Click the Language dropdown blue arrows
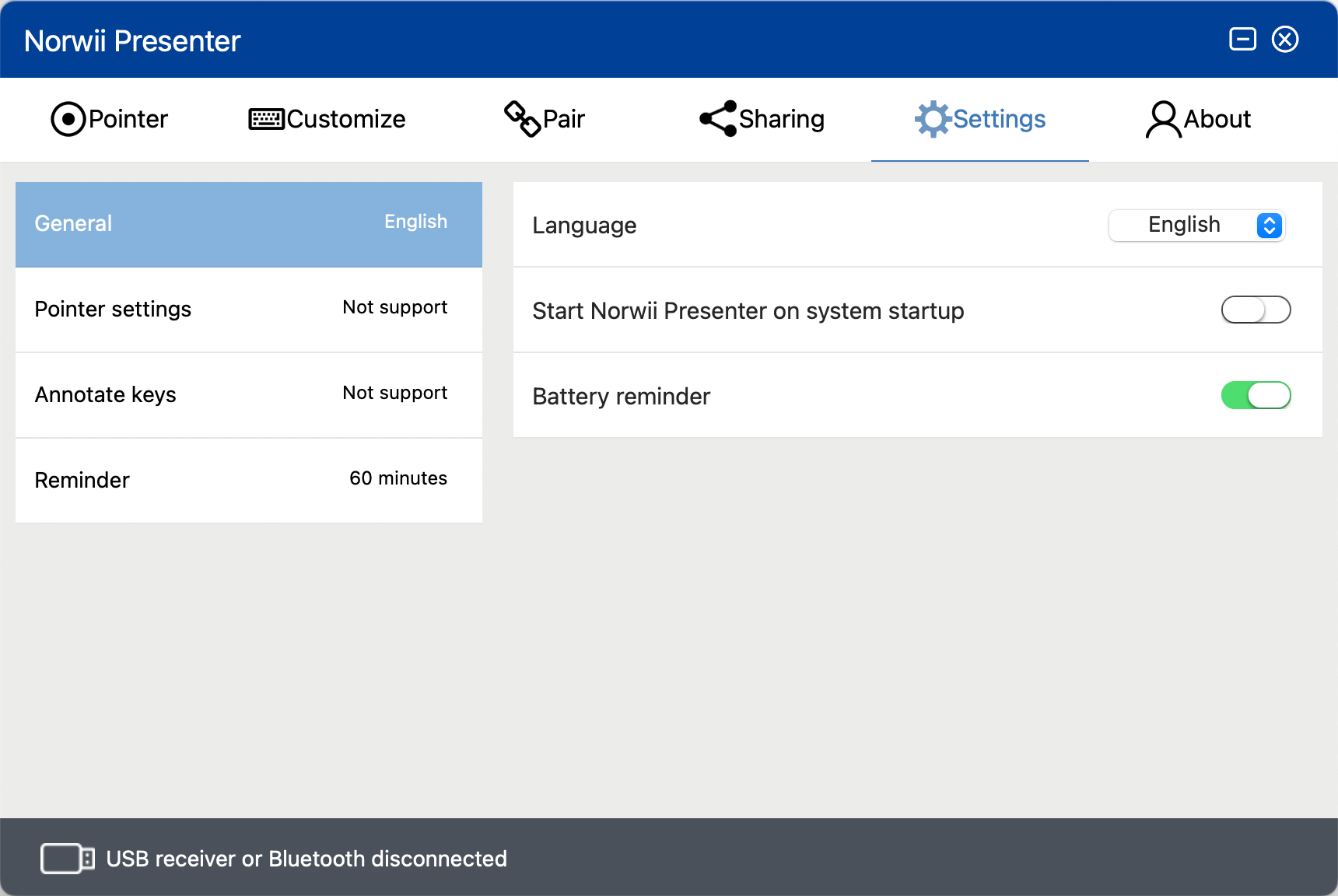 1269,226
